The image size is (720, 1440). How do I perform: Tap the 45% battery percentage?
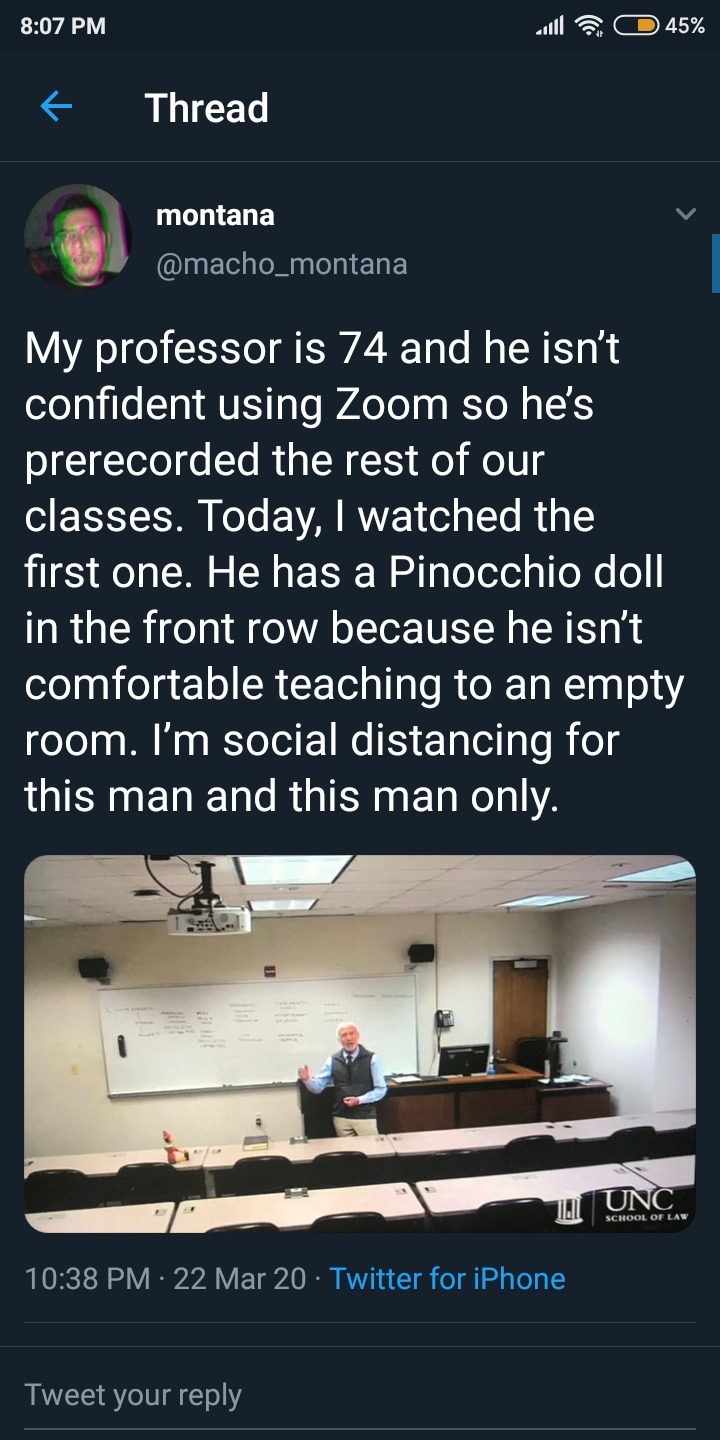[685, 26]
